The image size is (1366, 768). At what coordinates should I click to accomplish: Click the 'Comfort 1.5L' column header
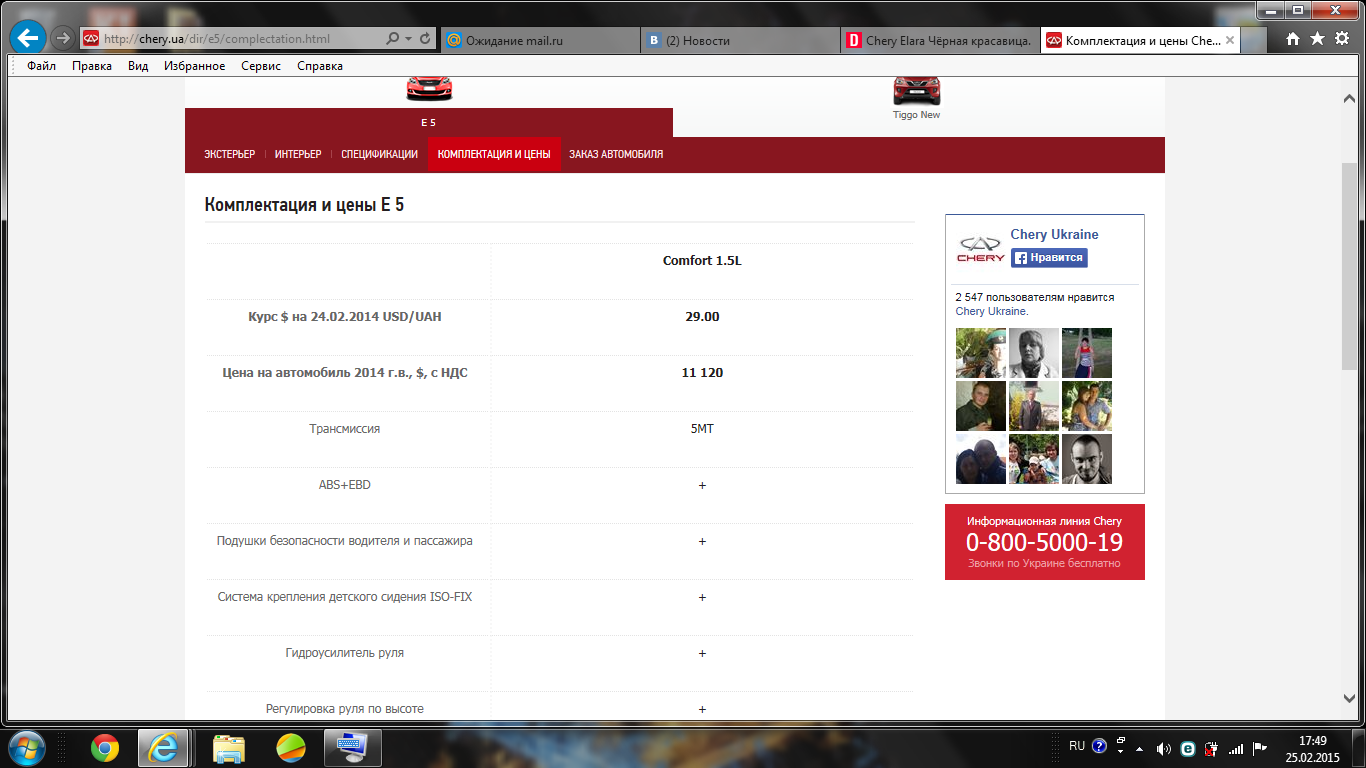(702, 261)
